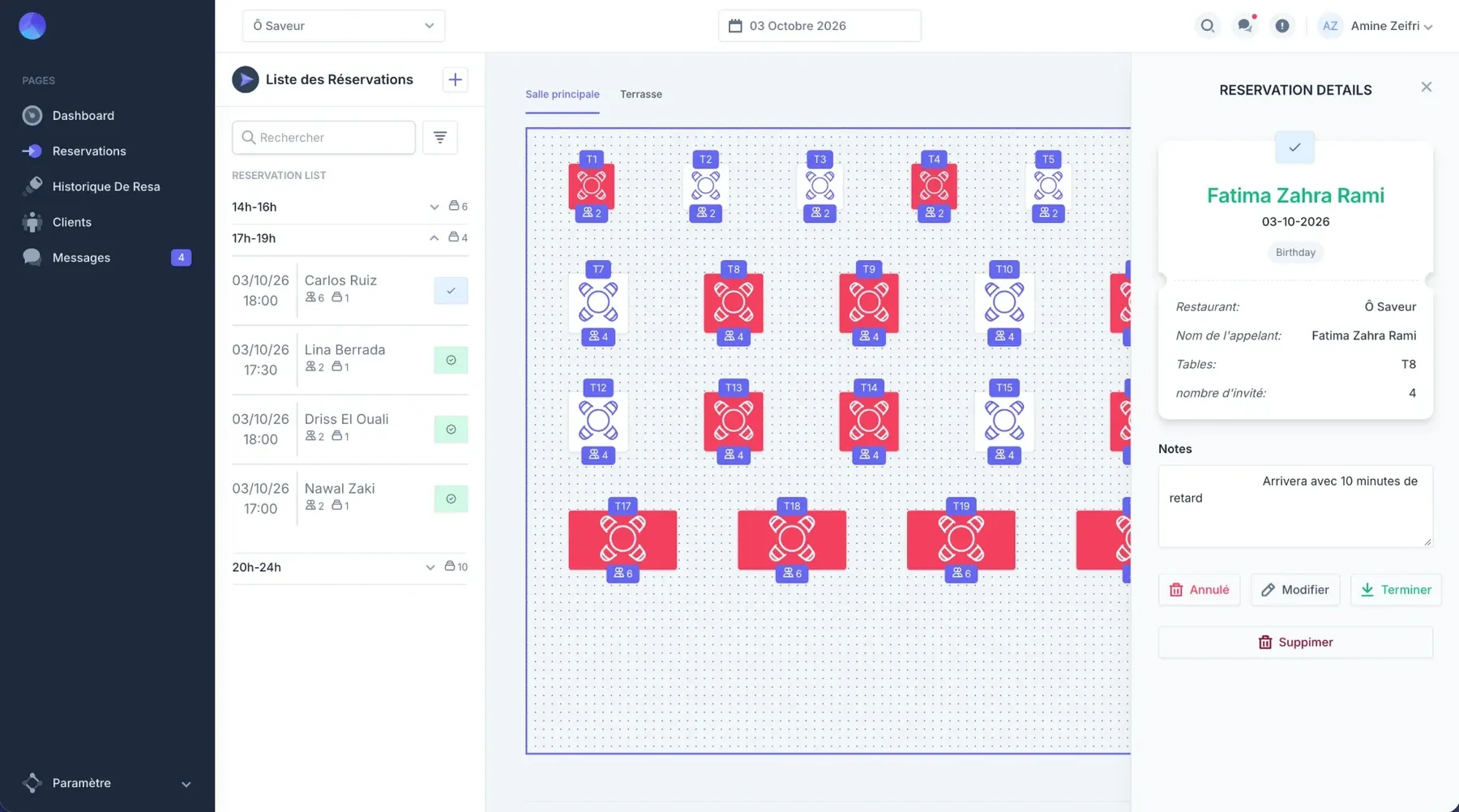Image resolution: width=1459 pixels, height=812 pixels.
Task: Toggle Carlos Ruiz reservation check status
Action: (x=451, y=290)
